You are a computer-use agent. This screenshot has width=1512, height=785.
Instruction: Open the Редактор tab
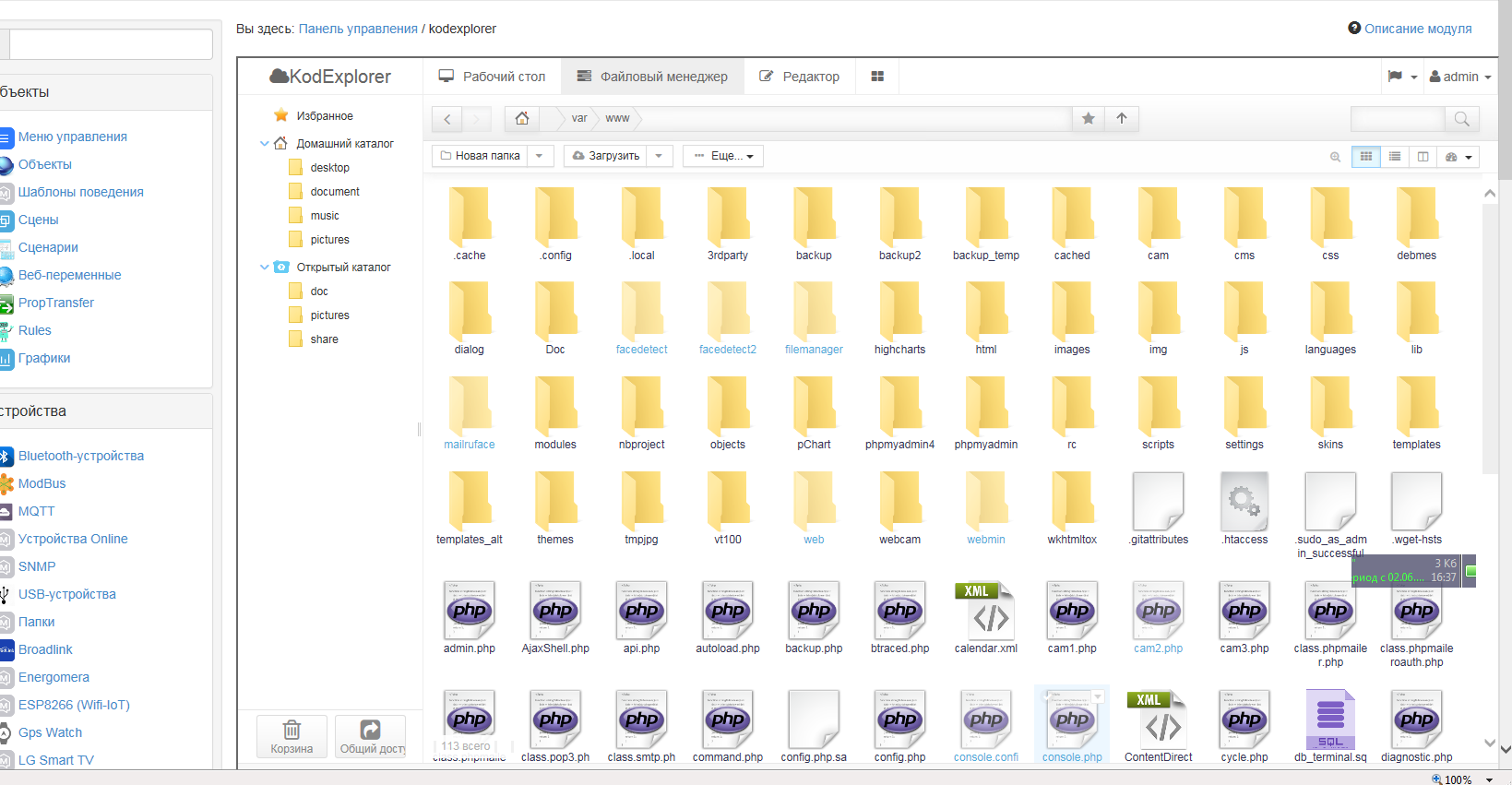tap(799, 77)
